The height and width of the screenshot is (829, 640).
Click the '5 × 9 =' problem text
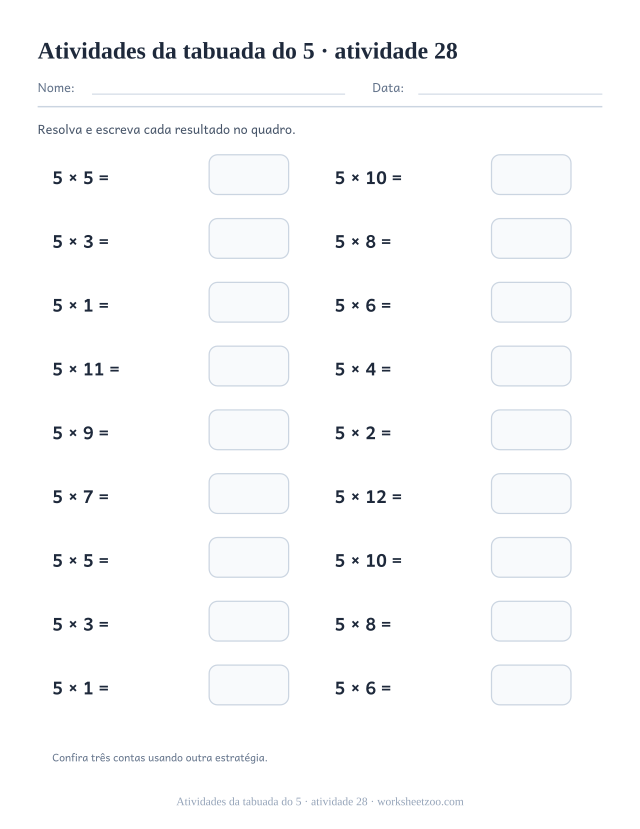[80, 433]
